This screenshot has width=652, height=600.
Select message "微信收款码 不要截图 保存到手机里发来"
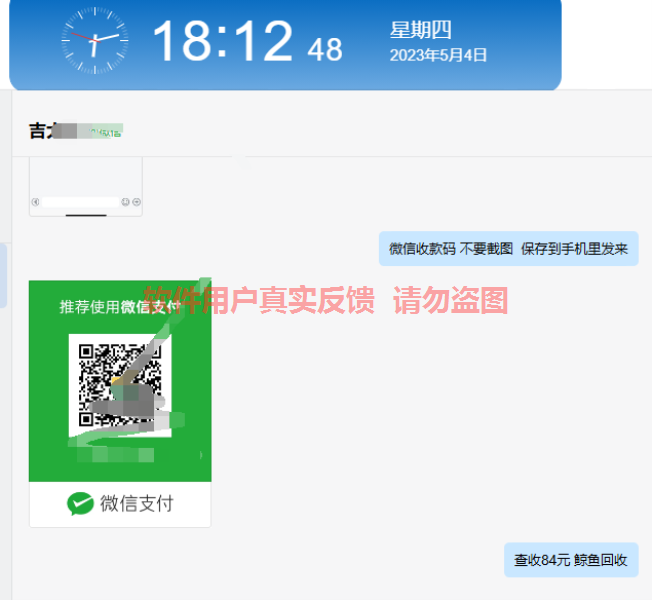click(508, 249)
